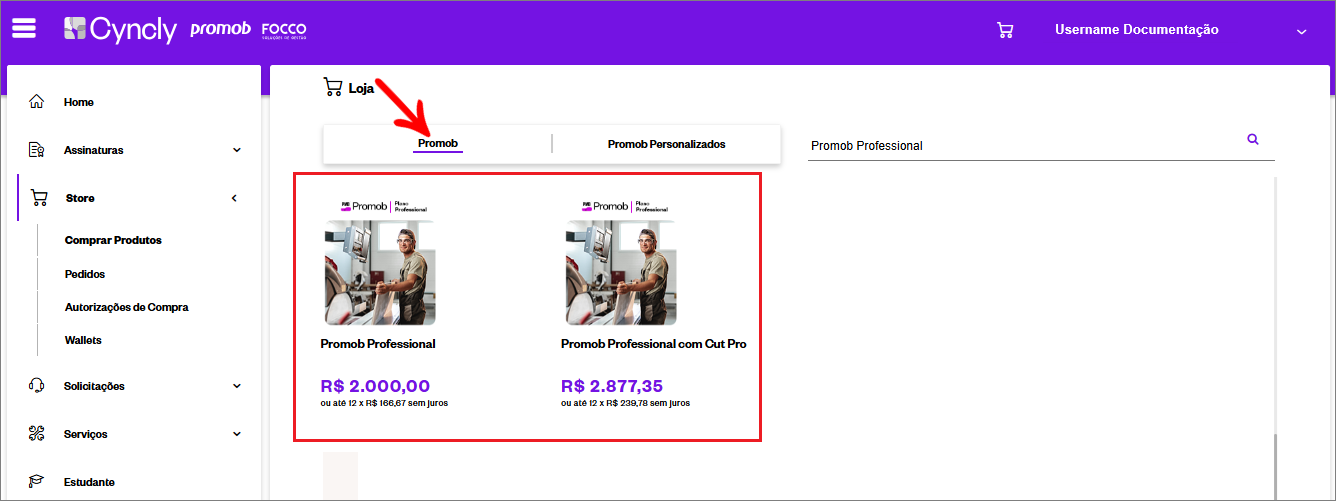Click the Home house icon

point(37,102)
